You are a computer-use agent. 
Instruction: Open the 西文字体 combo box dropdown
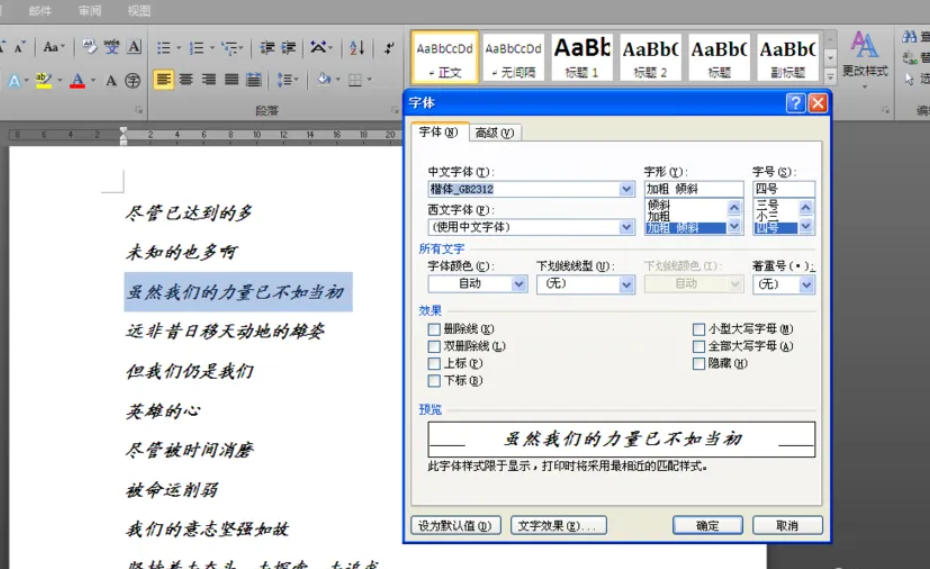[627, 227]
